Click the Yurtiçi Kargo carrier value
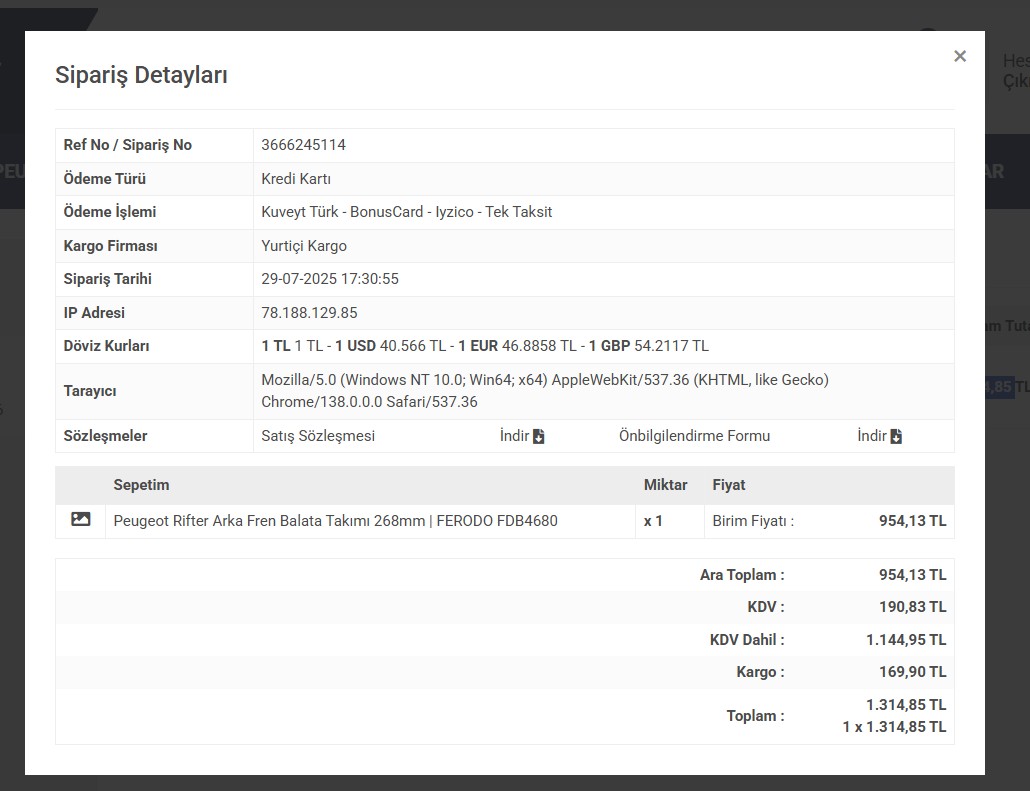1030x791 pixels. click(x=304, y=246)
